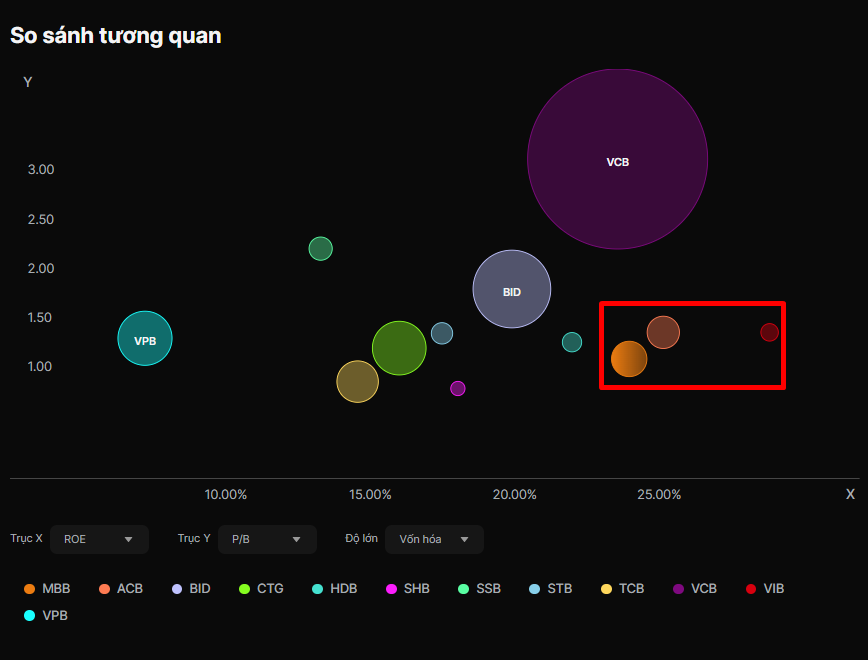The height and width of the screenshot is (660, 868).
Task: Toggle BID legend entry
Action: (x=191, y=589)
